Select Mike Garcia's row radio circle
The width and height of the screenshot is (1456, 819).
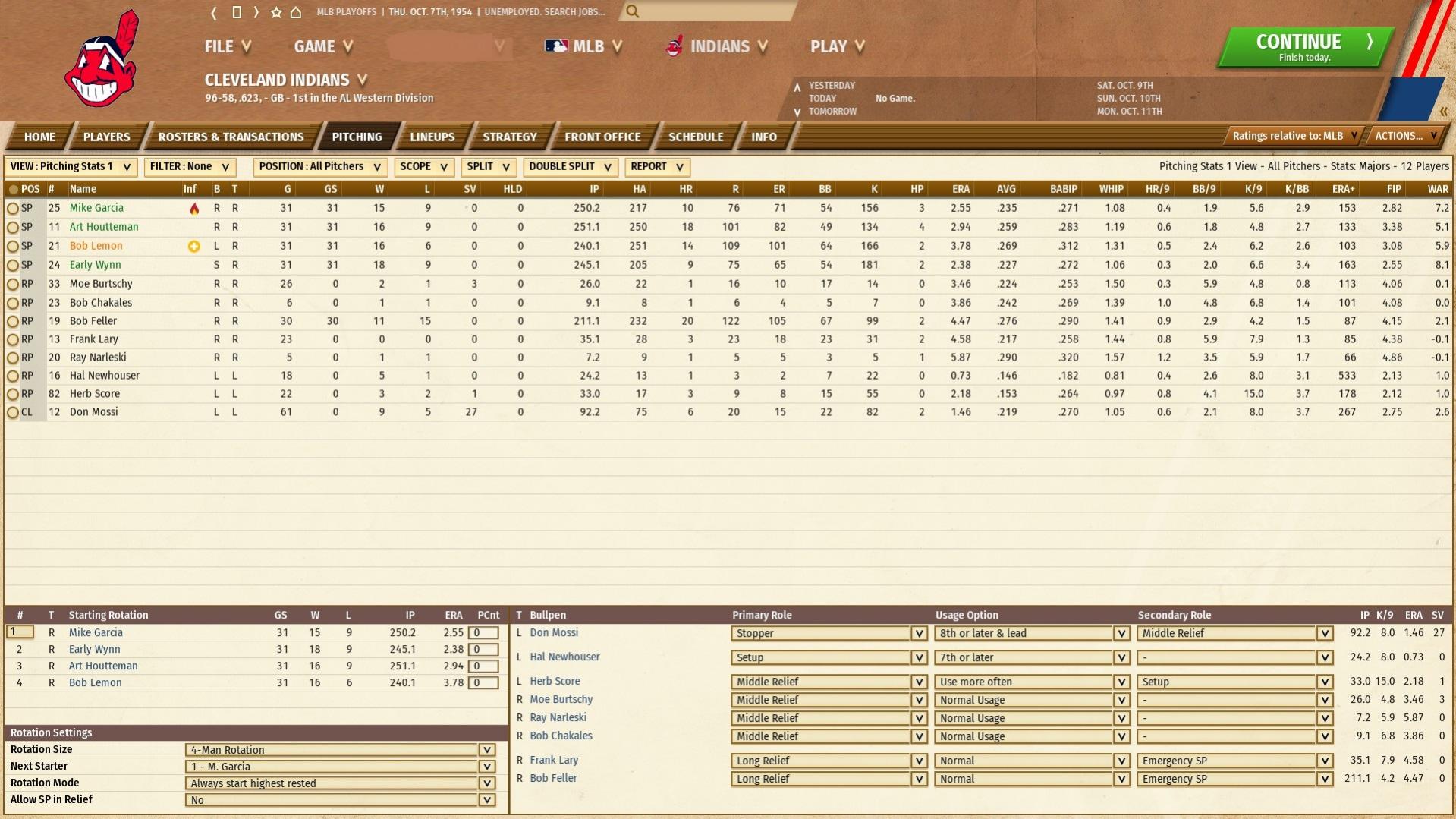13,208
